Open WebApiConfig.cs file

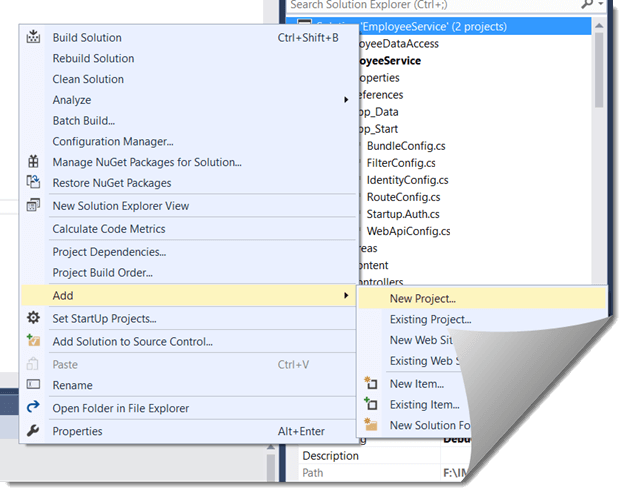[409, 232]
